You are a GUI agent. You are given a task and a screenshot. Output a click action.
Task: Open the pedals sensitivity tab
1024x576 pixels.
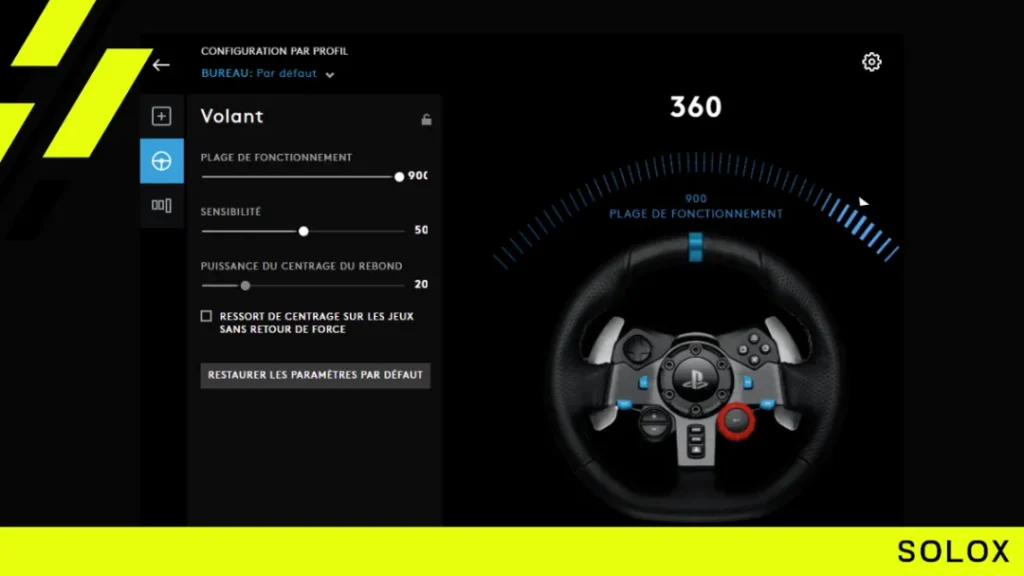(161, 206)
